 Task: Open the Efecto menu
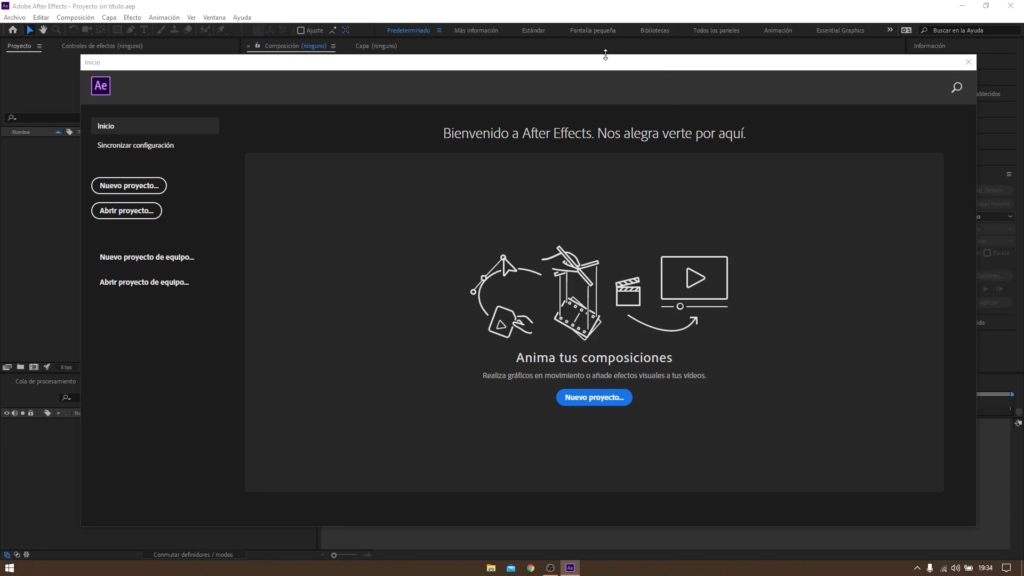click(x=132, y=18)
